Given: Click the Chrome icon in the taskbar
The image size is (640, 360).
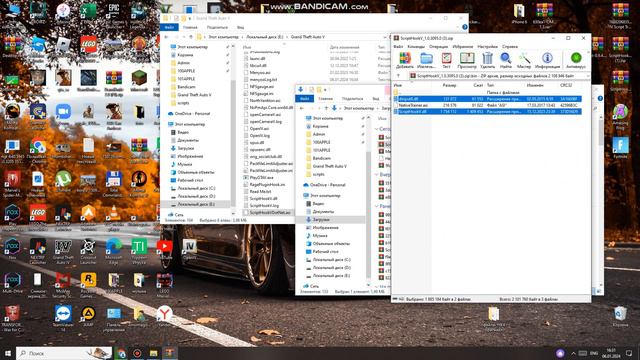Looking at the screenshot, I should coord(121,353).
